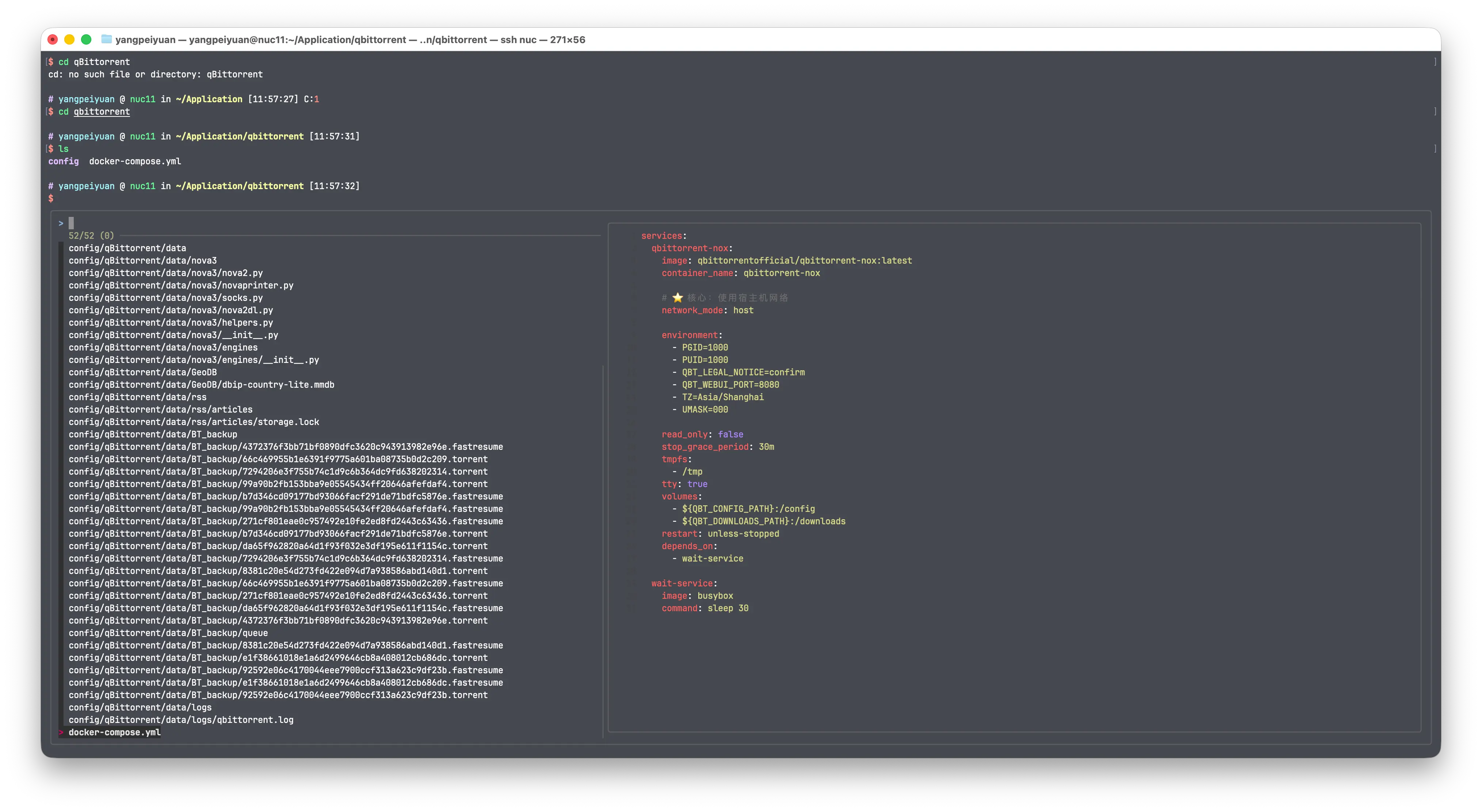Click the folder icon in title bar
The height and width of the screenshot is (812, 1482).
coord(106,39)
